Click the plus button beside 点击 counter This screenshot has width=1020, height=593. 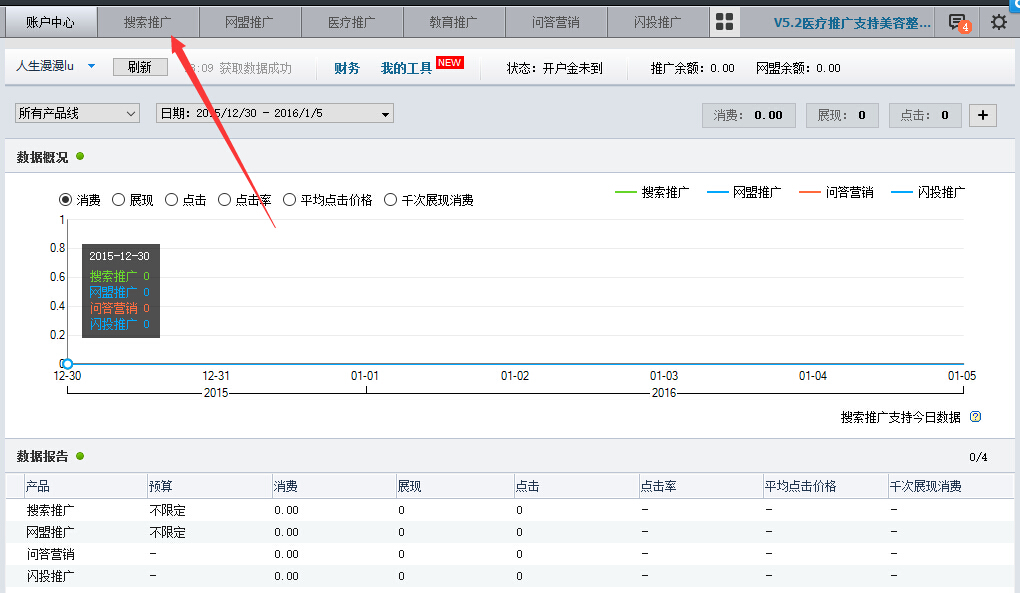982,115
